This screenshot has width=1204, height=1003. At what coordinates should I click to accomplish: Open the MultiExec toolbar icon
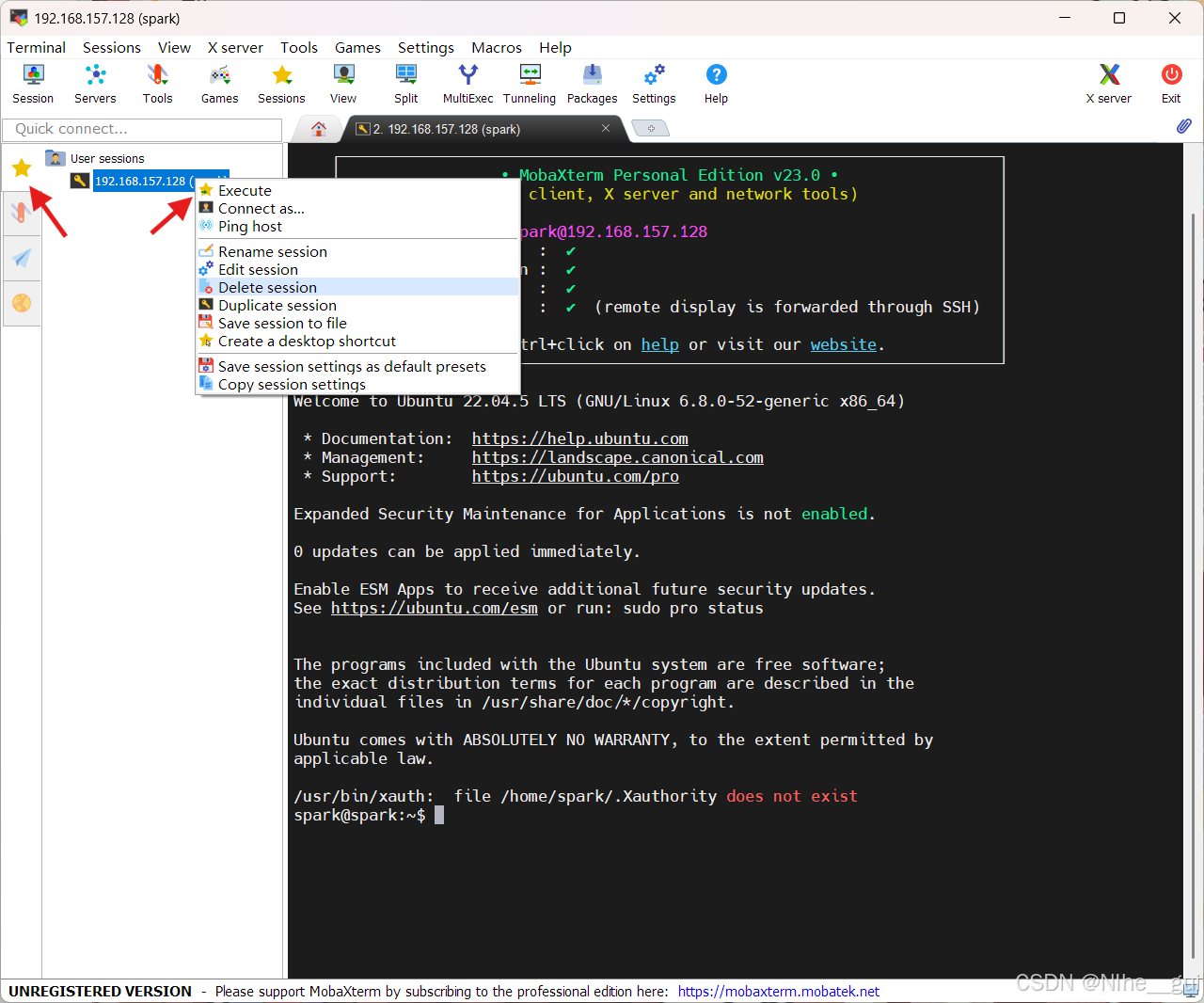coord(467,84)
